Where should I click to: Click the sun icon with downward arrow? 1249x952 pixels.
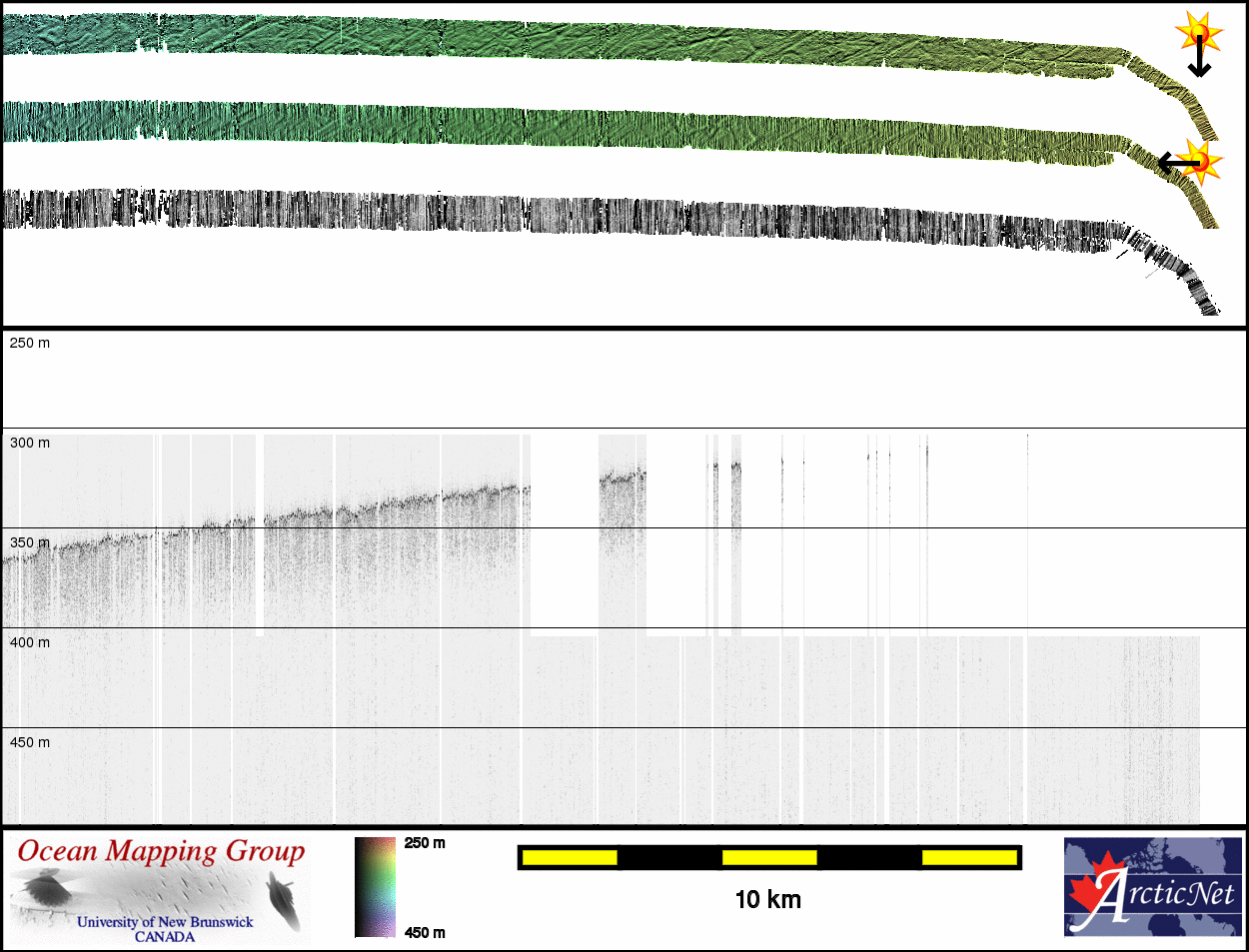point(1200,34)
